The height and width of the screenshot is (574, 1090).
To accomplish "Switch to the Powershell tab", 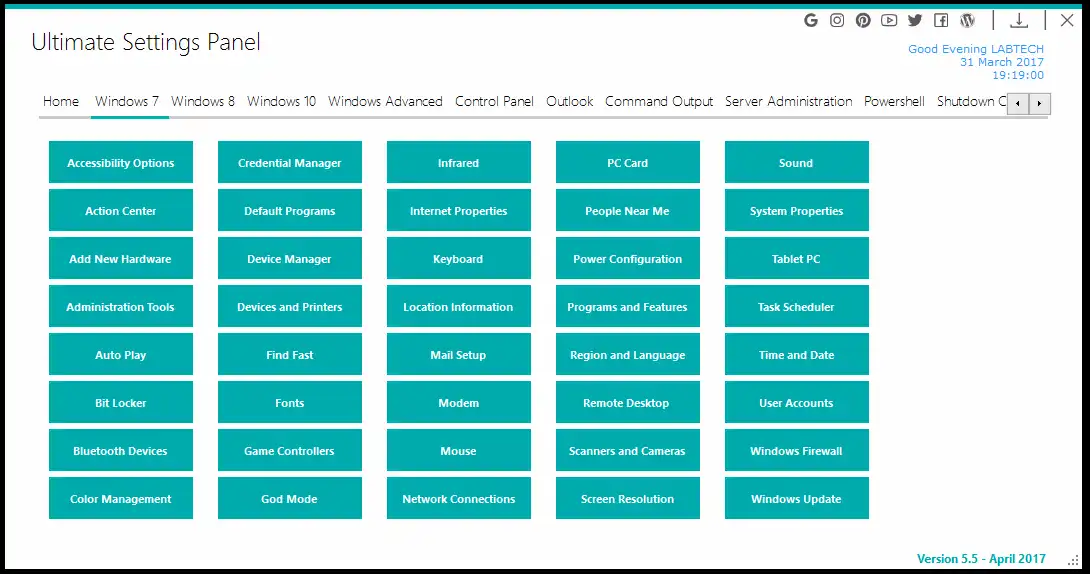I will coord(894,101).
